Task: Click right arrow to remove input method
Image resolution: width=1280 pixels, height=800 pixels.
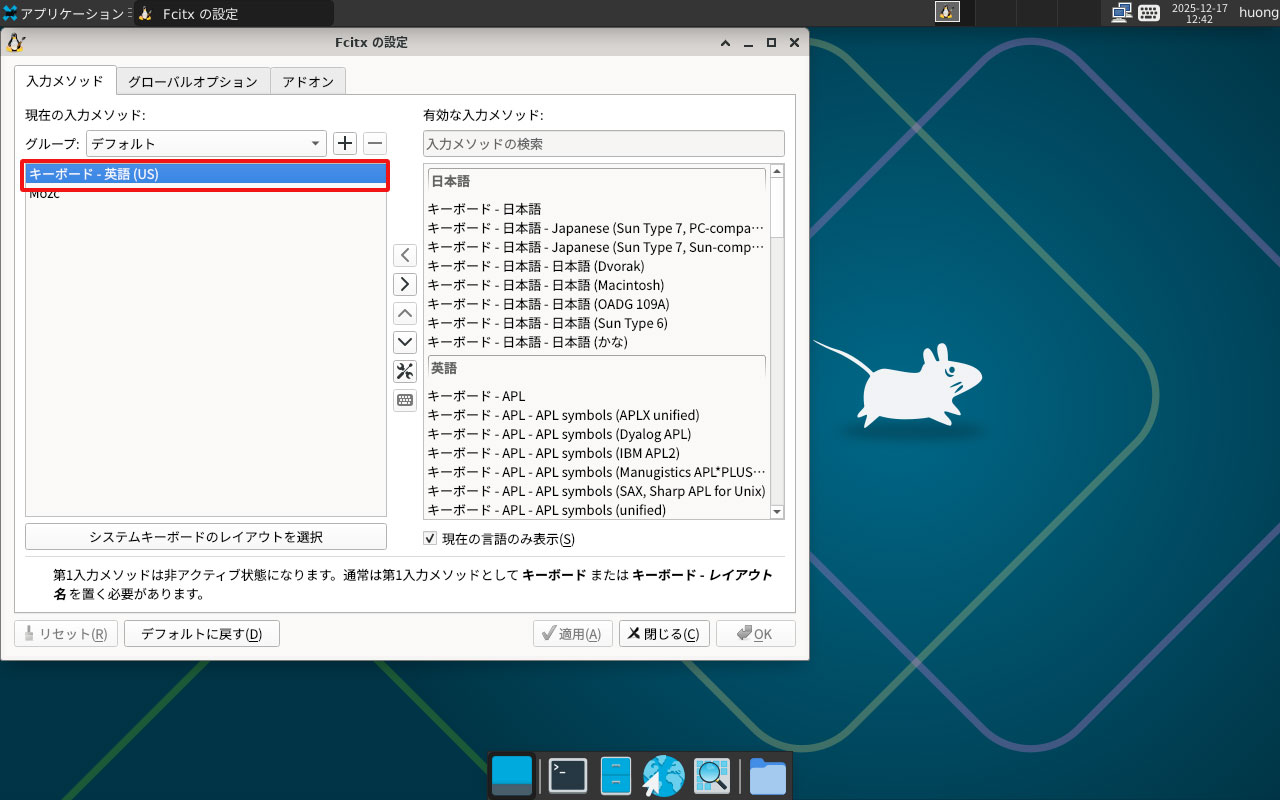Action: pos(404,284)
